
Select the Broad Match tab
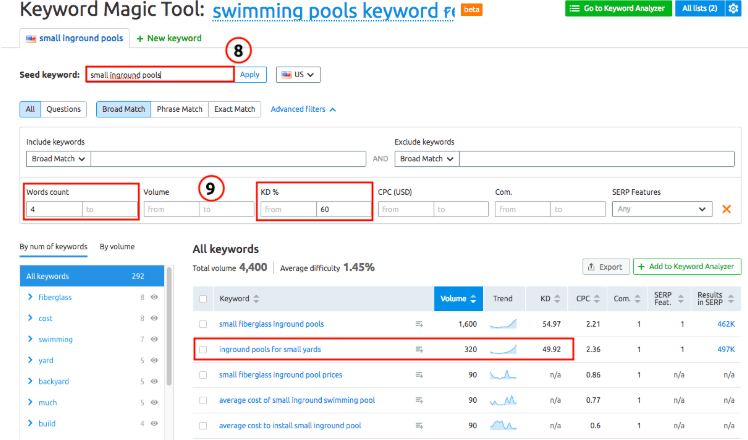(x=124, y=109)
